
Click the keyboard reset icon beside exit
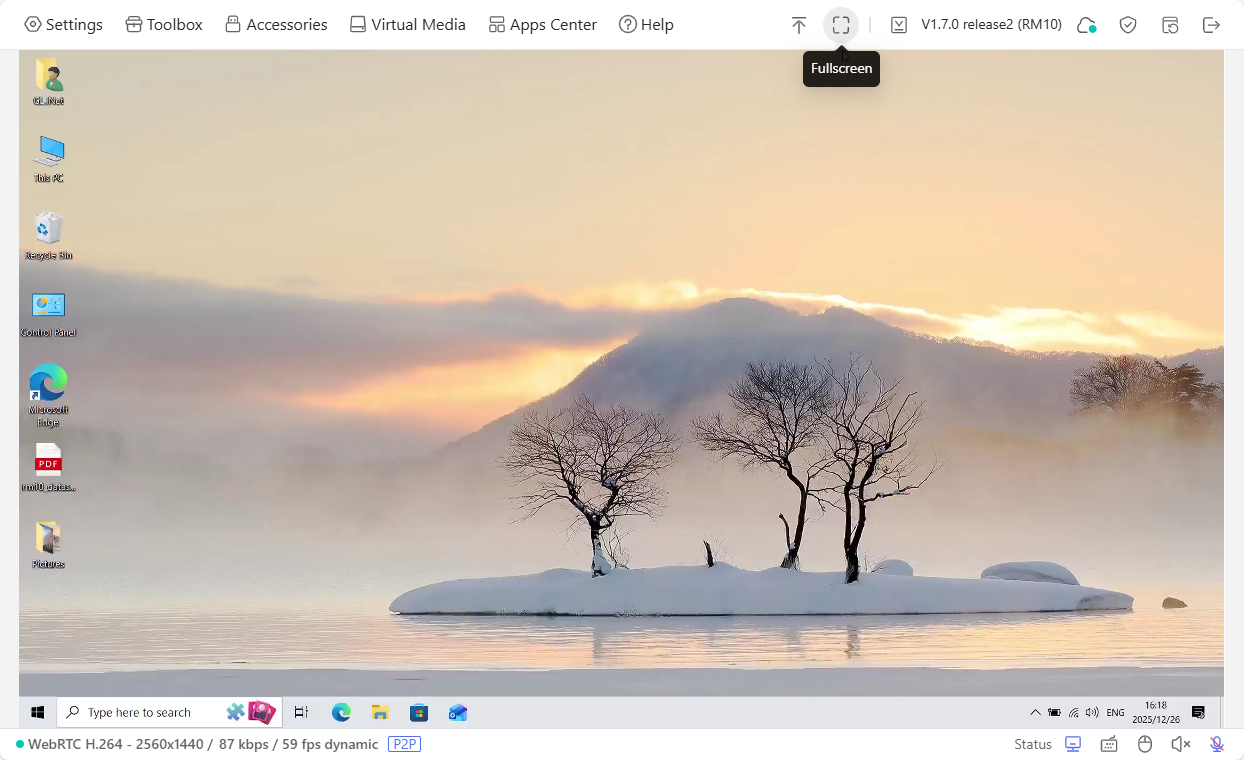click(1169, 24)
